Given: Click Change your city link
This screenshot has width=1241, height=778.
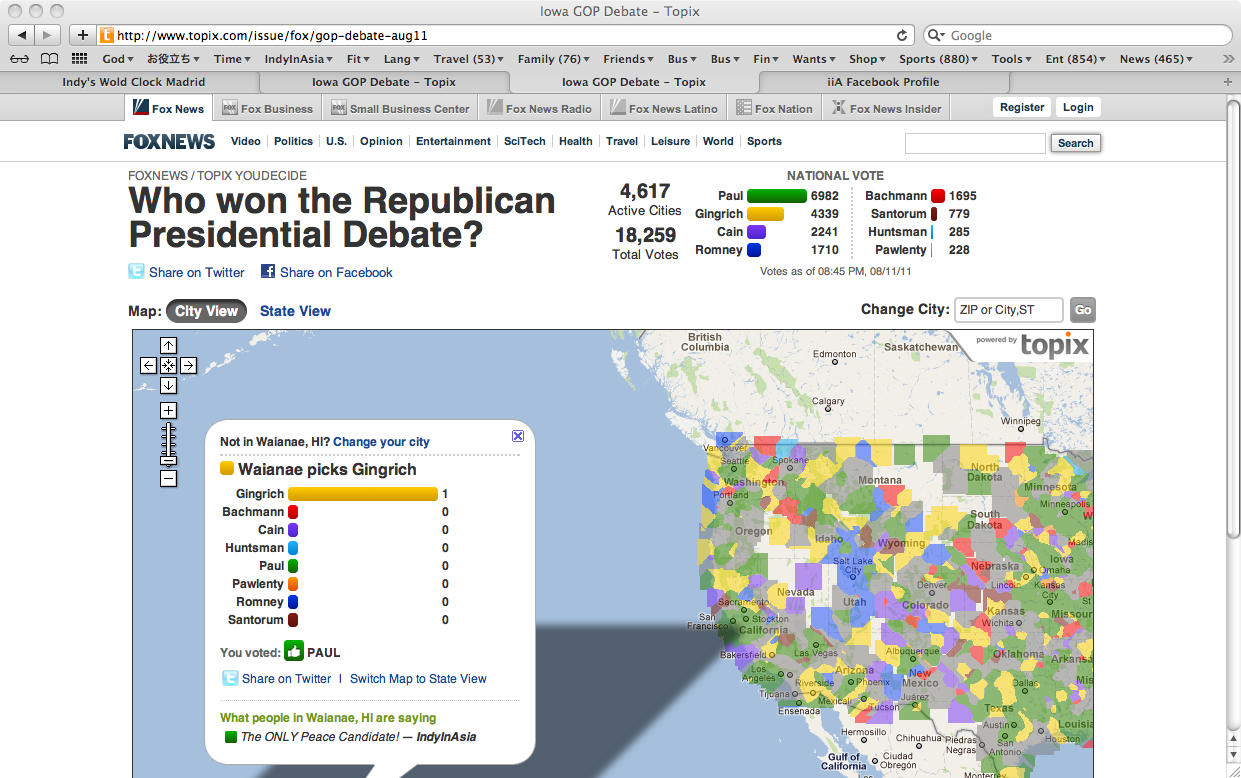Looking at the screenshot, I should (x=381, y=442).
